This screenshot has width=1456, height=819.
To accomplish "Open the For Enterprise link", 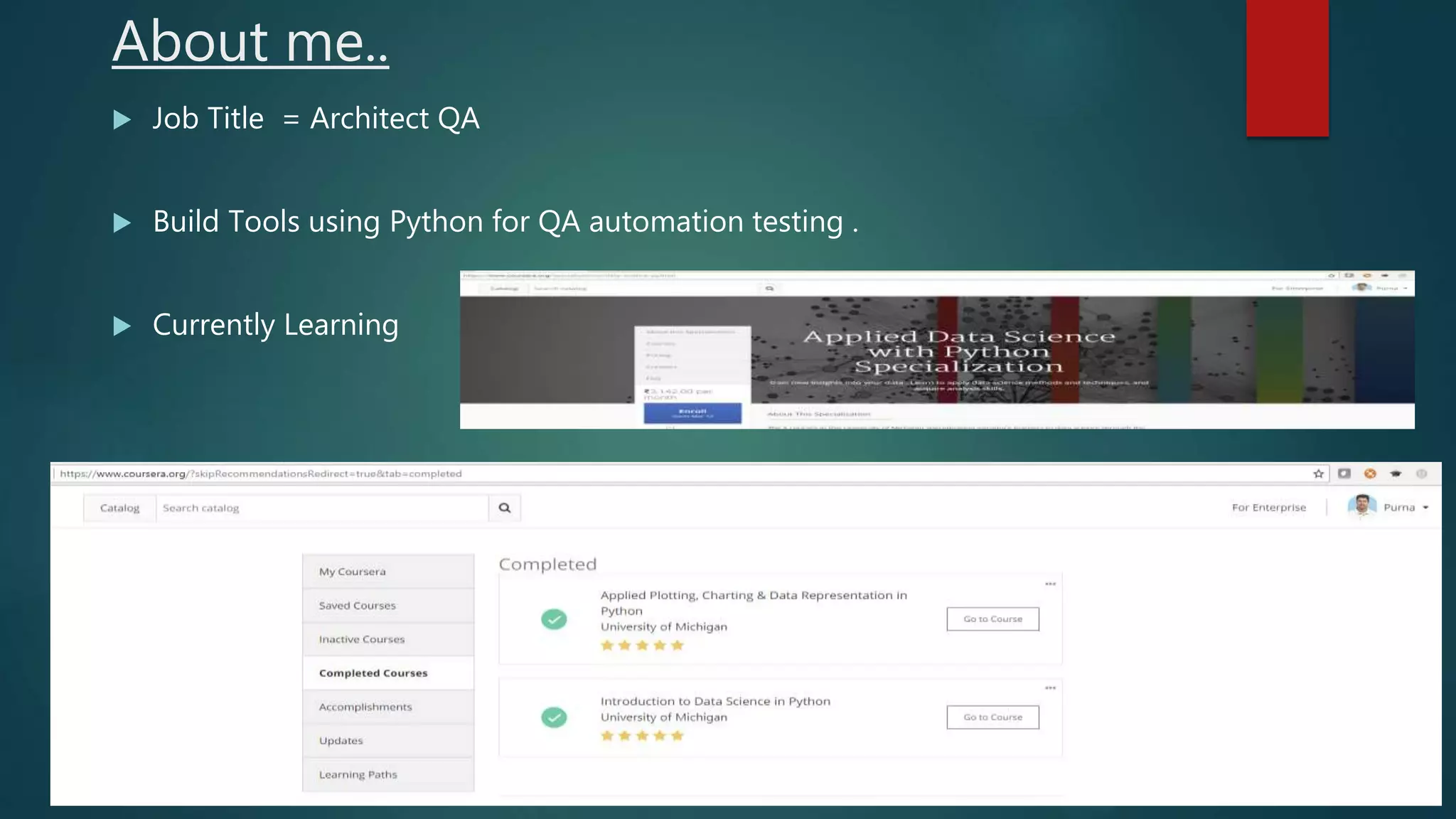I will [x=1269, y=508].
